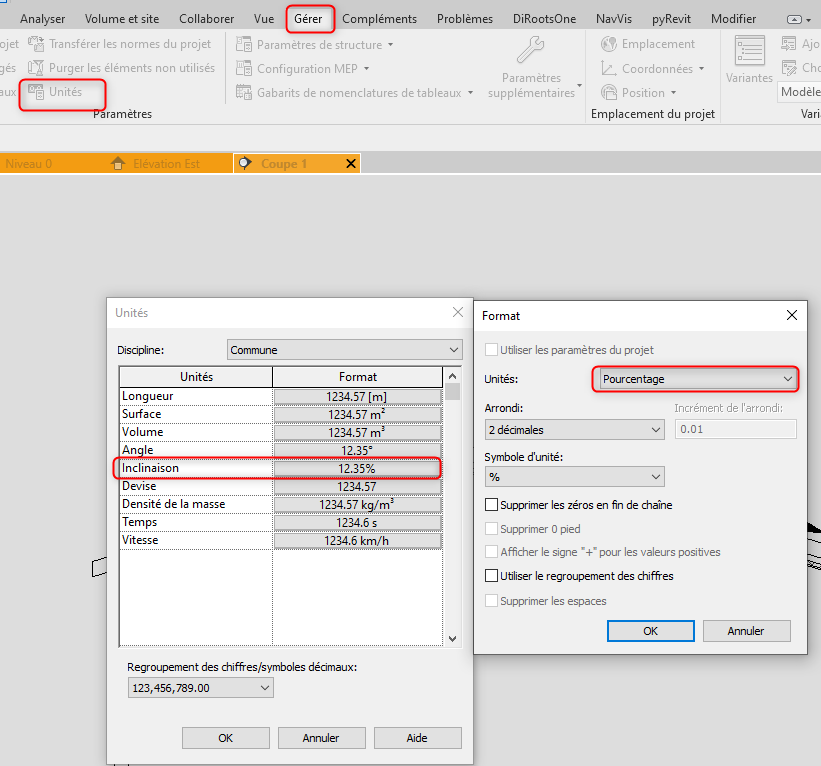Viewport: 821px width, 766px height.
Task: Click the Paramètres supplémentaires wrench icon
Action: click(531, 51)
